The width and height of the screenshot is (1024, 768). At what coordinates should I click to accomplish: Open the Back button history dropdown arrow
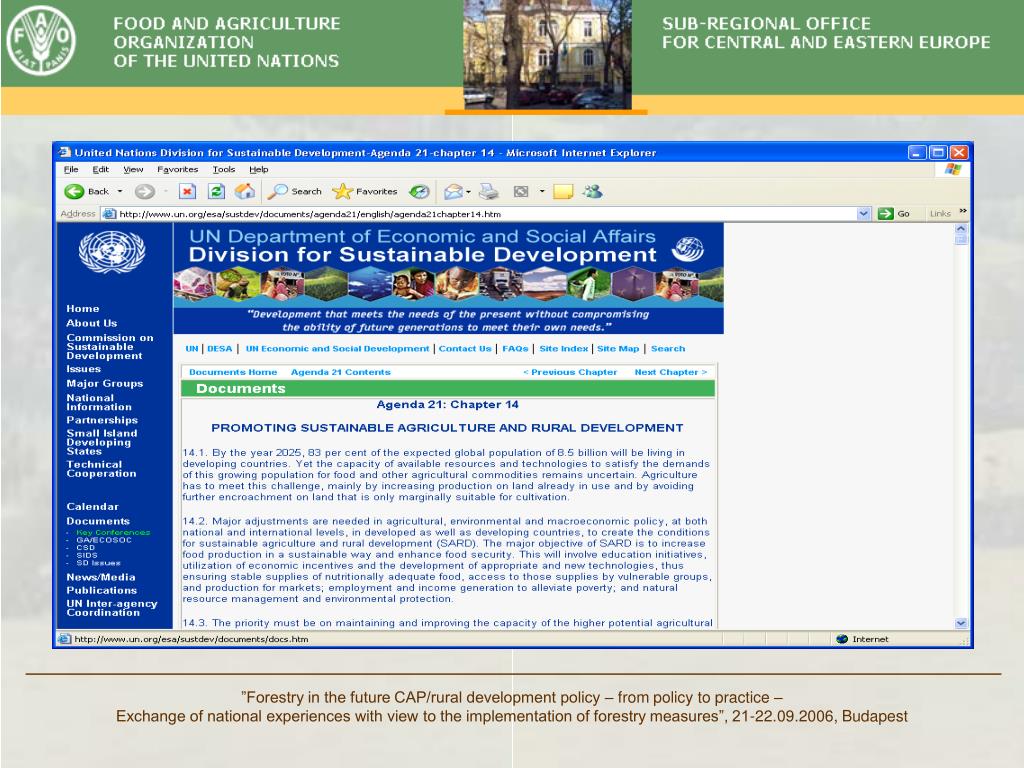point(120,191)
